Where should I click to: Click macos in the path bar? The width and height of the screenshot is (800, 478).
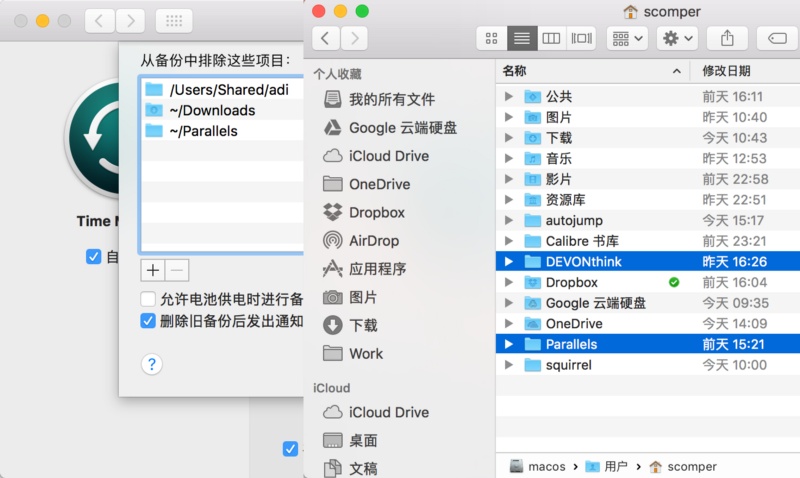538,466
